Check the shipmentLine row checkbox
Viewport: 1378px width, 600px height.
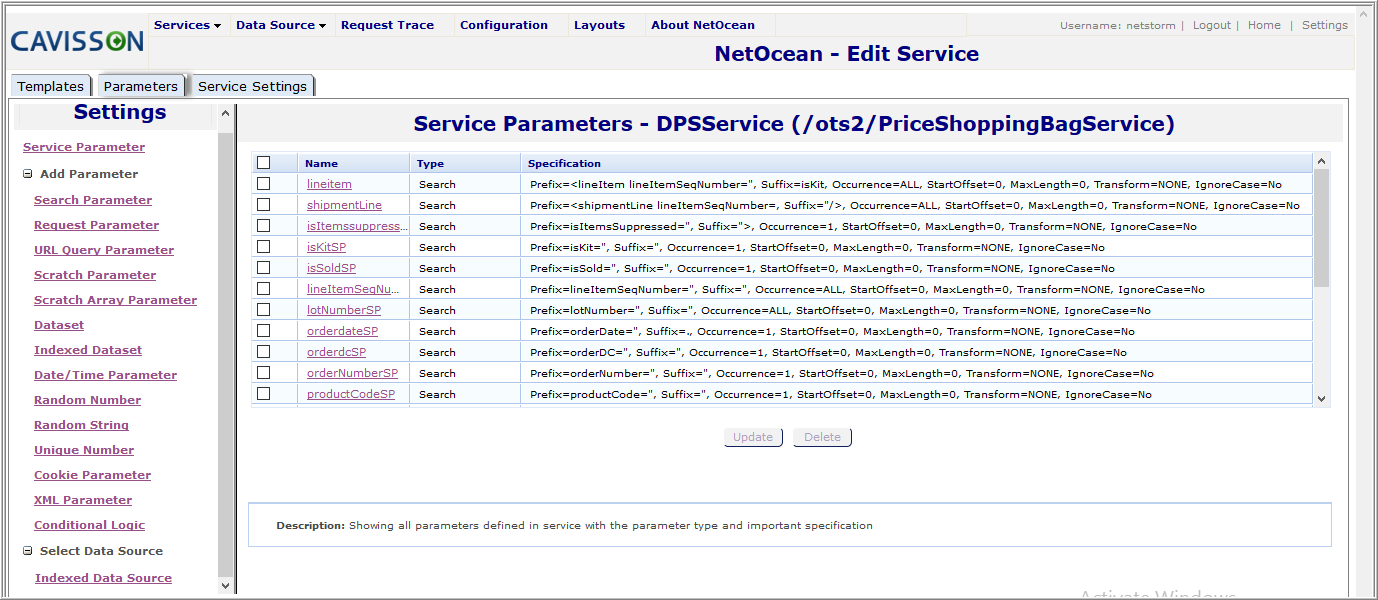point(263,205)
